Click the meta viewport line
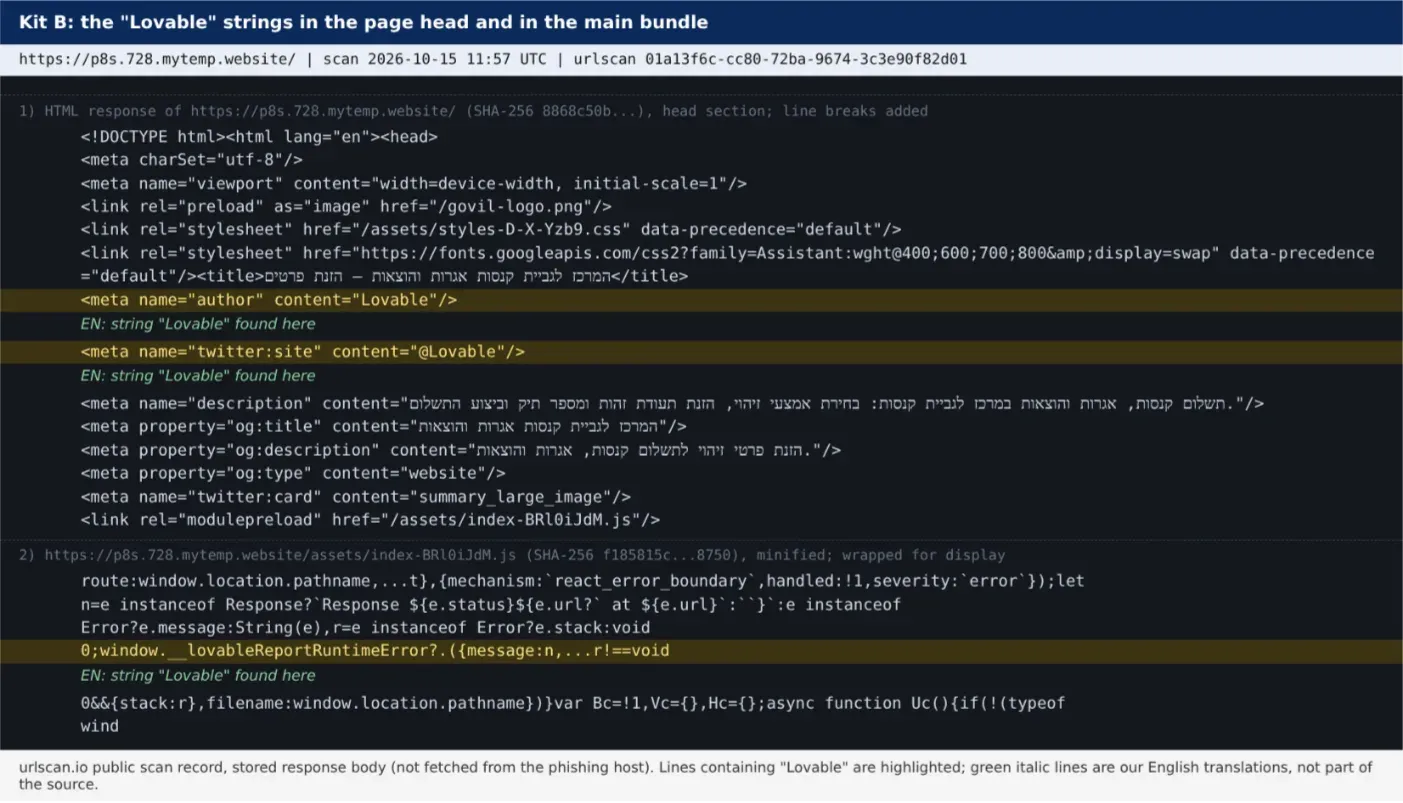 coord(414,184)
